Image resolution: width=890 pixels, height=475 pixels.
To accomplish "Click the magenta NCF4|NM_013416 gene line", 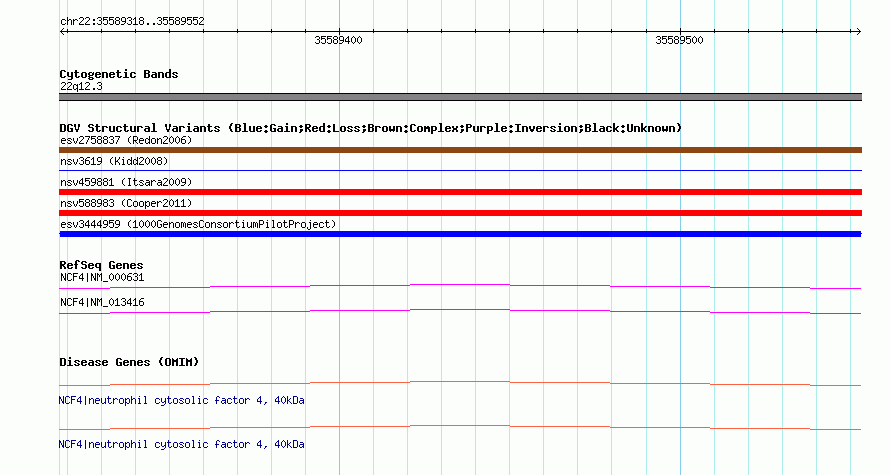I will click(460, 312).
